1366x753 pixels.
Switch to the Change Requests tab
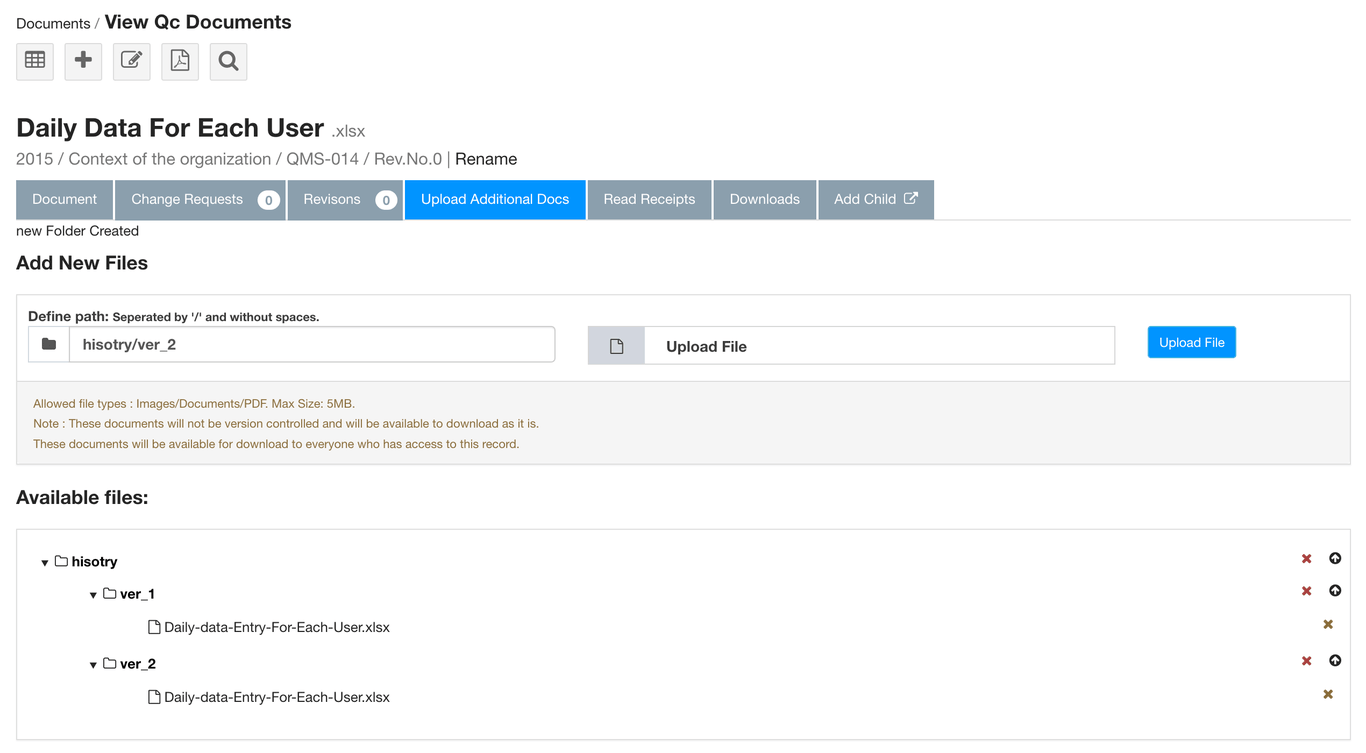200,199
